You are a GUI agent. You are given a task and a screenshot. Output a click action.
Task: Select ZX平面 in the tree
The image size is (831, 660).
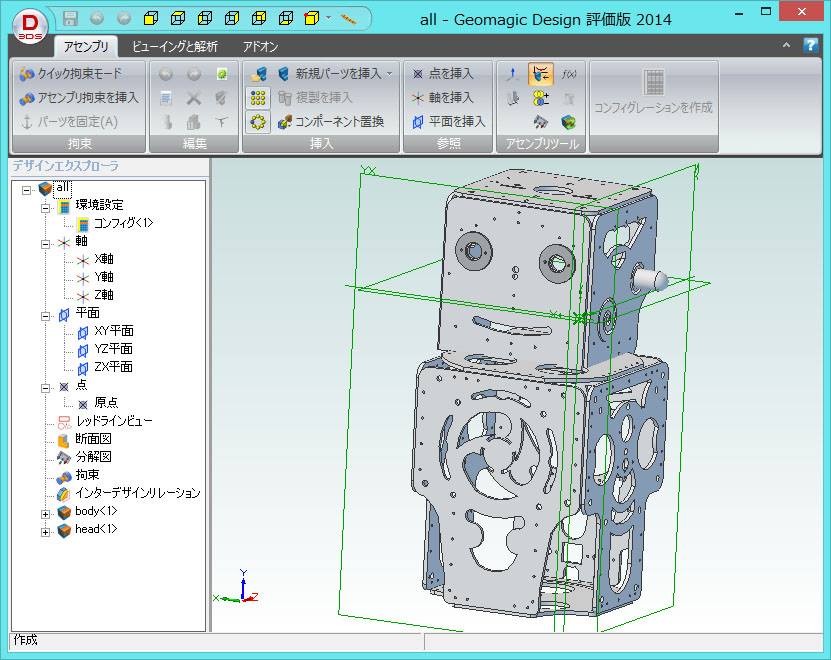[x=113, y=367]
